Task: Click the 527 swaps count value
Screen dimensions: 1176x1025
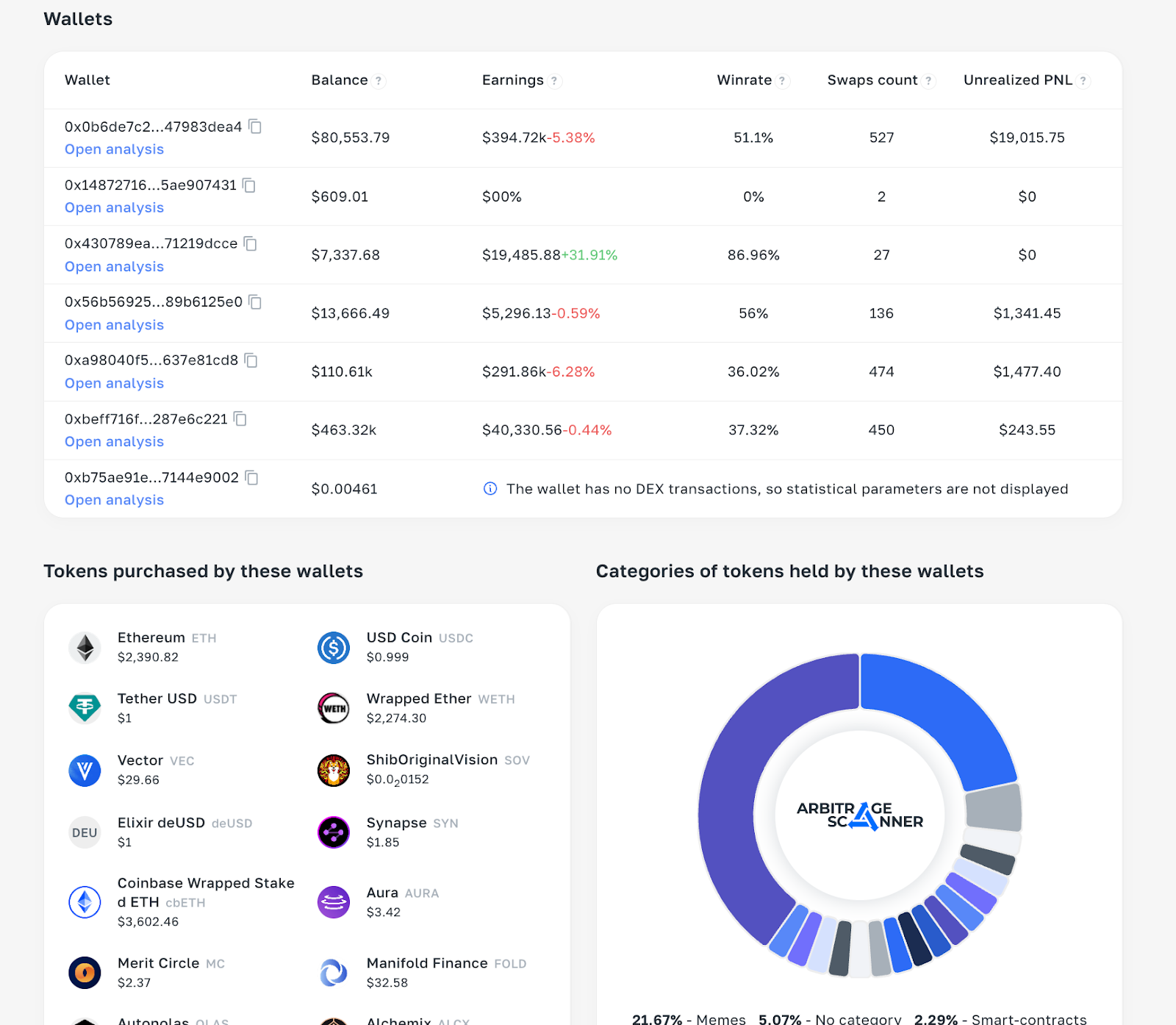Action: (881, 137)
